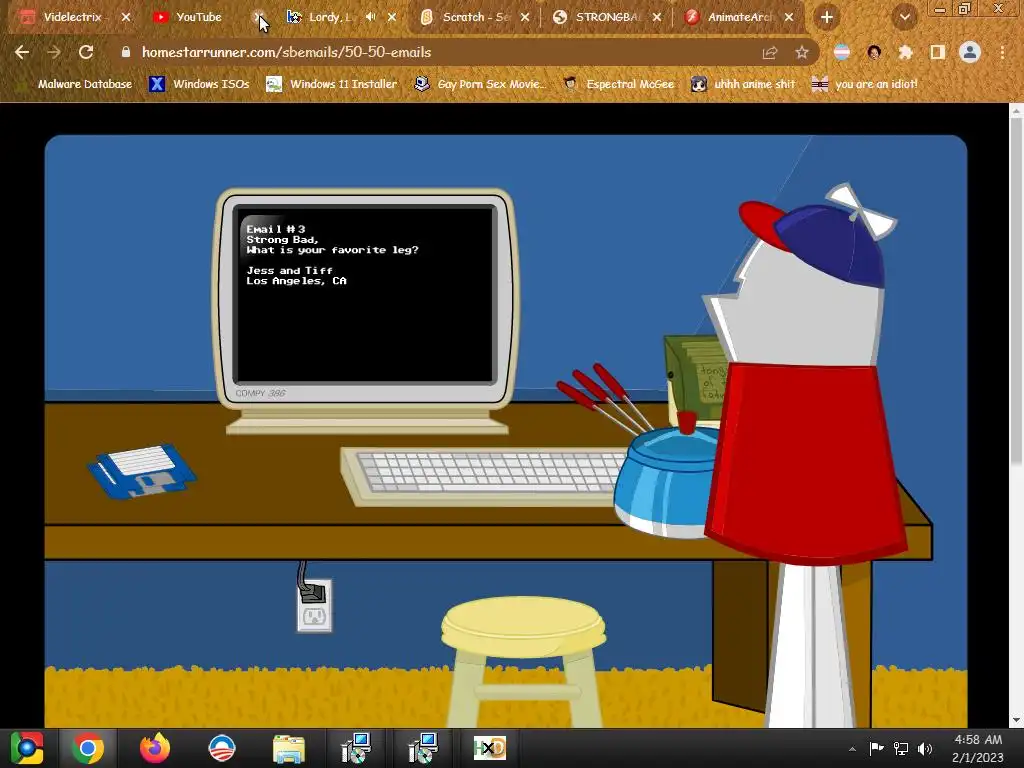Expand the tab search dropdown
Screen dimensions: 1024x768
coord(904,17)
